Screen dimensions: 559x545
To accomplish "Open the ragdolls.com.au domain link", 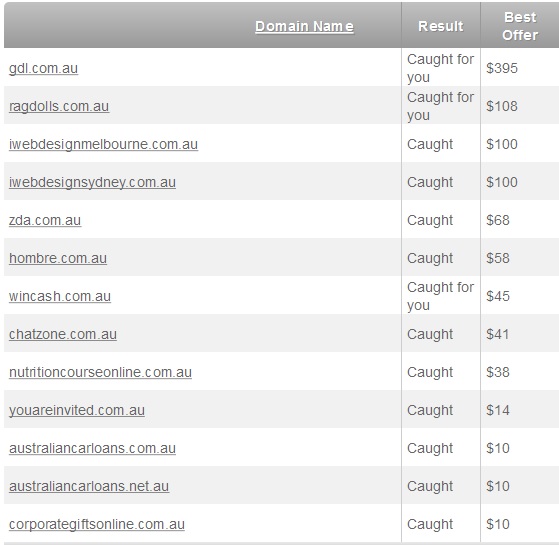I will coord(59,106).
